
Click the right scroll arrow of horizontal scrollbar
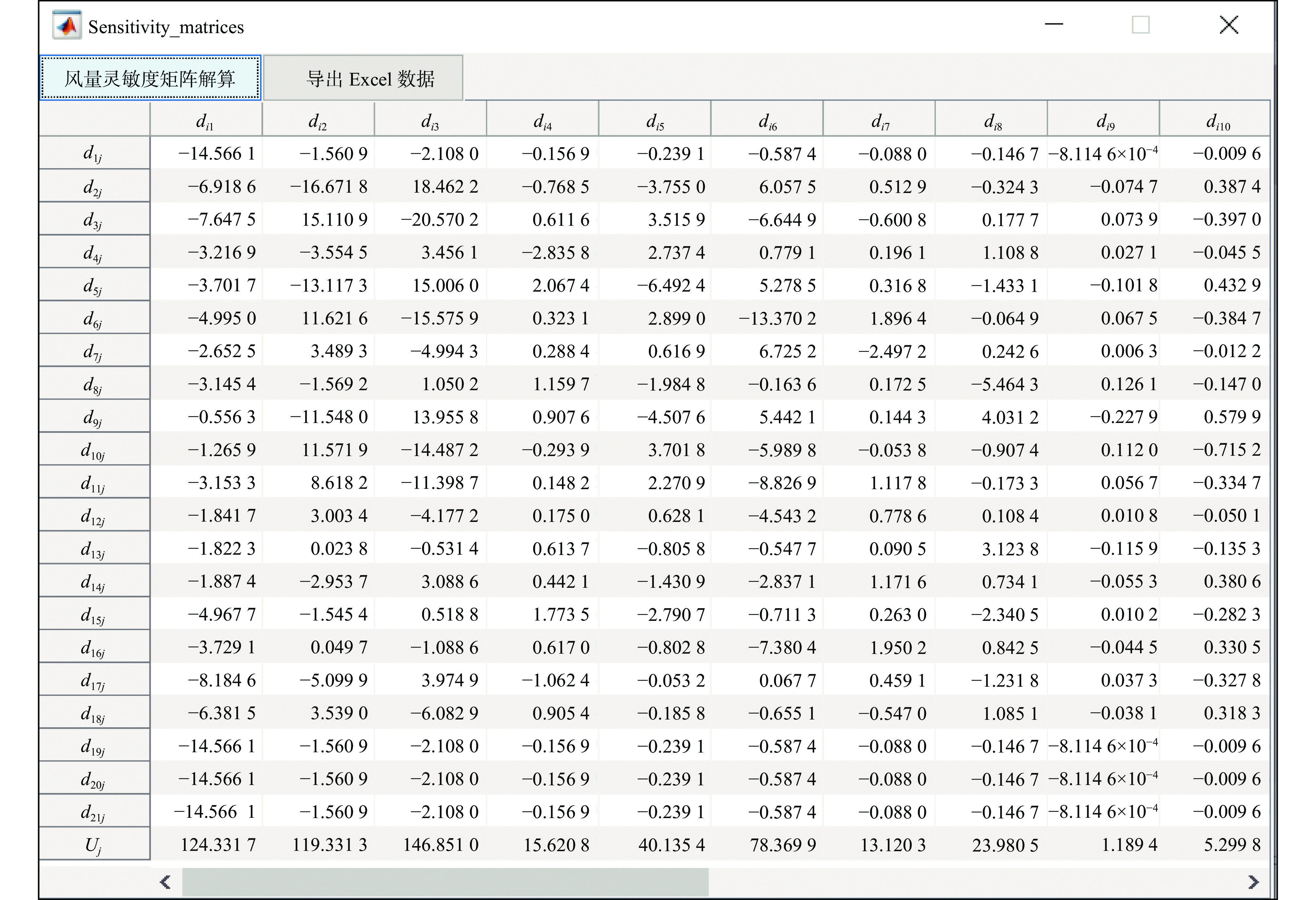point(1253,881)
